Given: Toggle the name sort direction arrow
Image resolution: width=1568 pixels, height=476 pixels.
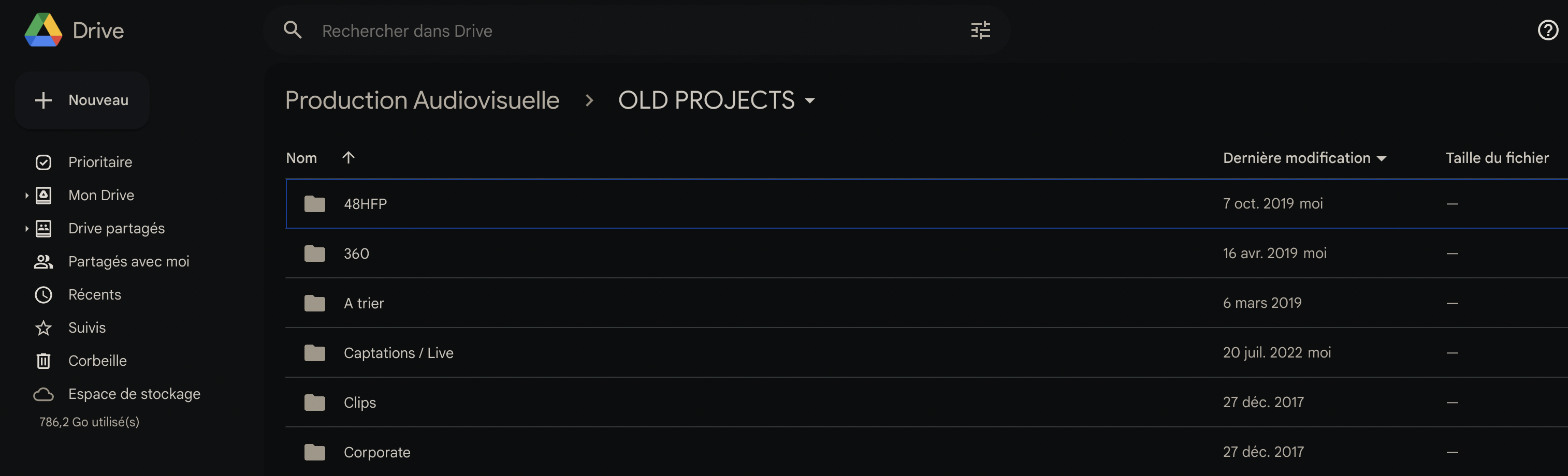Looking at the screenshot, I should [348, 158].
